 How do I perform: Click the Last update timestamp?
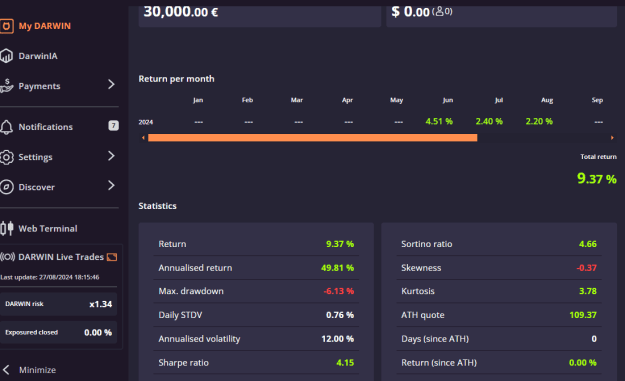(49, 277)
